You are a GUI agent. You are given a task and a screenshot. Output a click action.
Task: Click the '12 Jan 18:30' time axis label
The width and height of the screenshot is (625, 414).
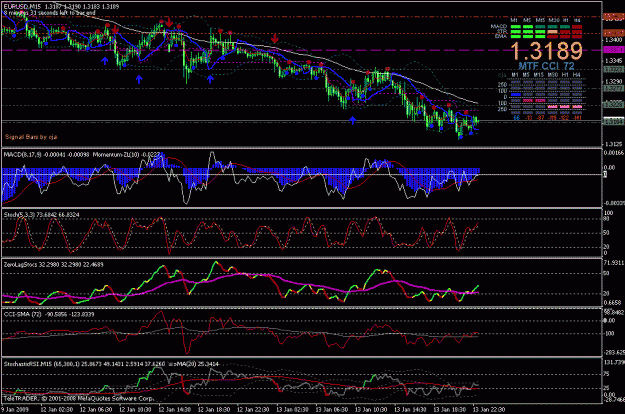(214, 409)
